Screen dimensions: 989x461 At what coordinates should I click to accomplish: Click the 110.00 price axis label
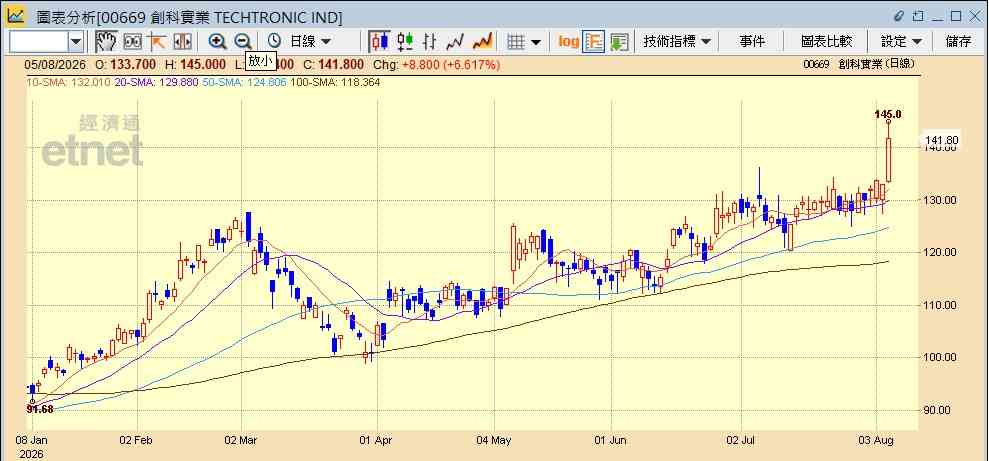[941, 305]
